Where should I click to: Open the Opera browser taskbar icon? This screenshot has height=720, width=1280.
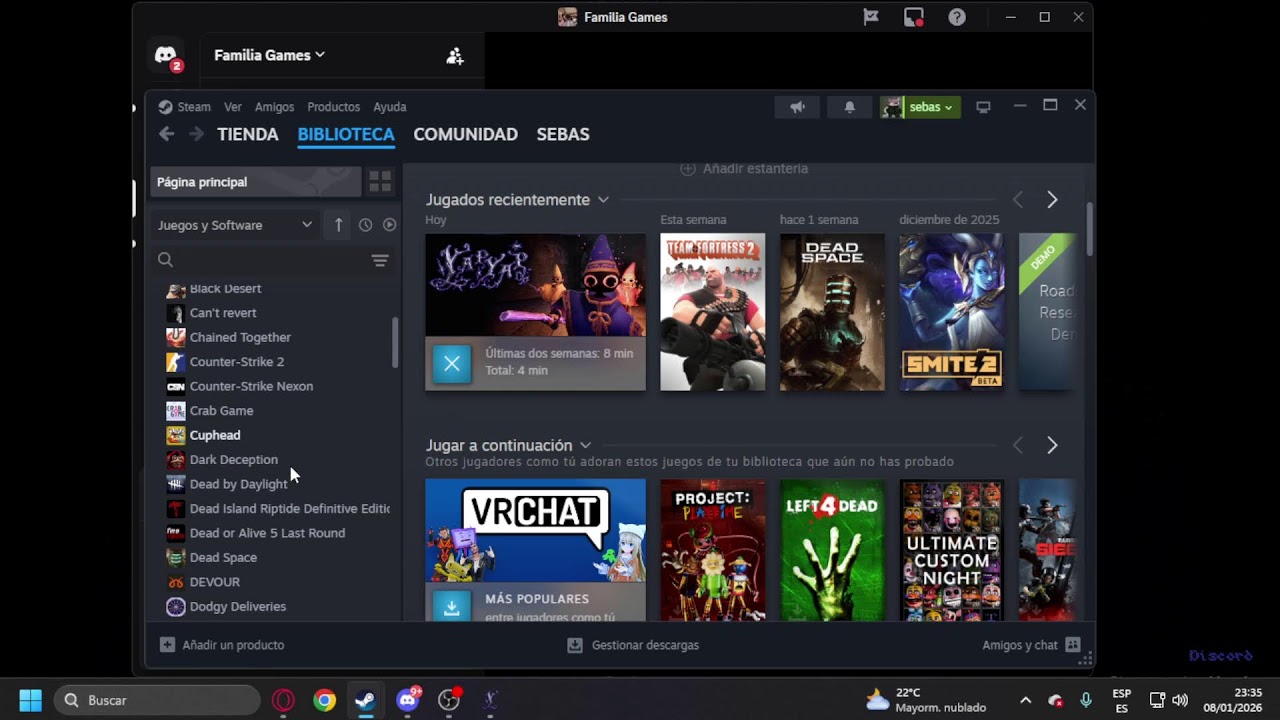click(x=283, y=700)
